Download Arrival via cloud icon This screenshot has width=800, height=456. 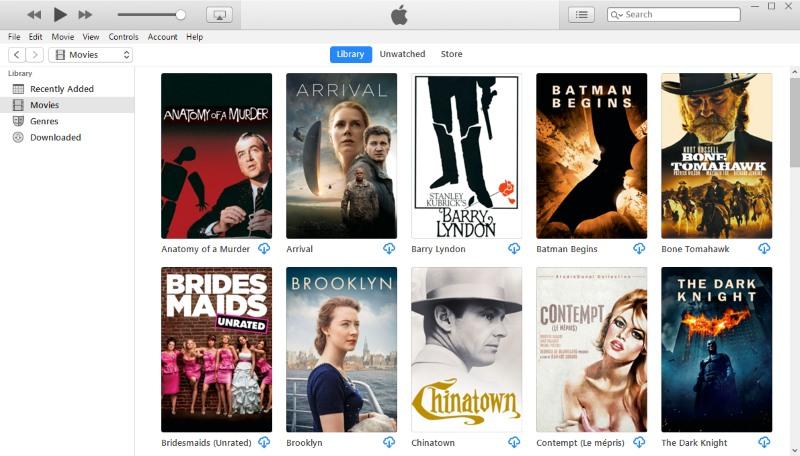[x=389, y=248]
